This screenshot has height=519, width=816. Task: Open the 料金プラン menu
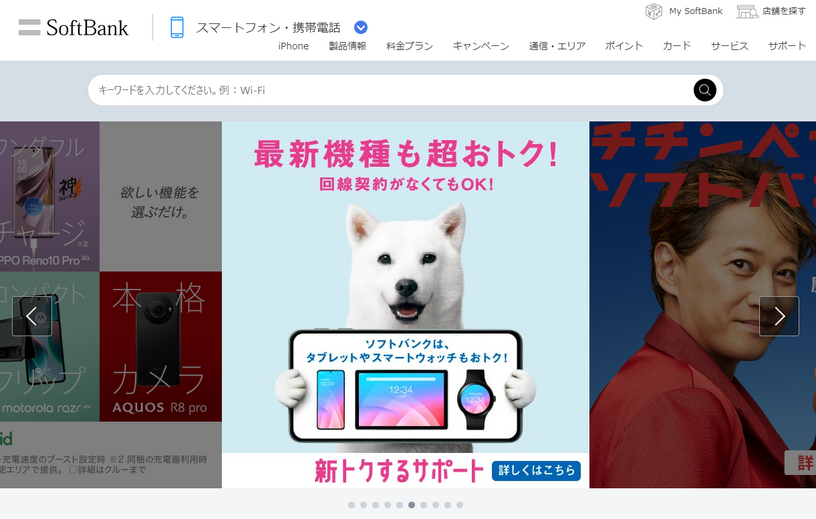coord(410,46)
